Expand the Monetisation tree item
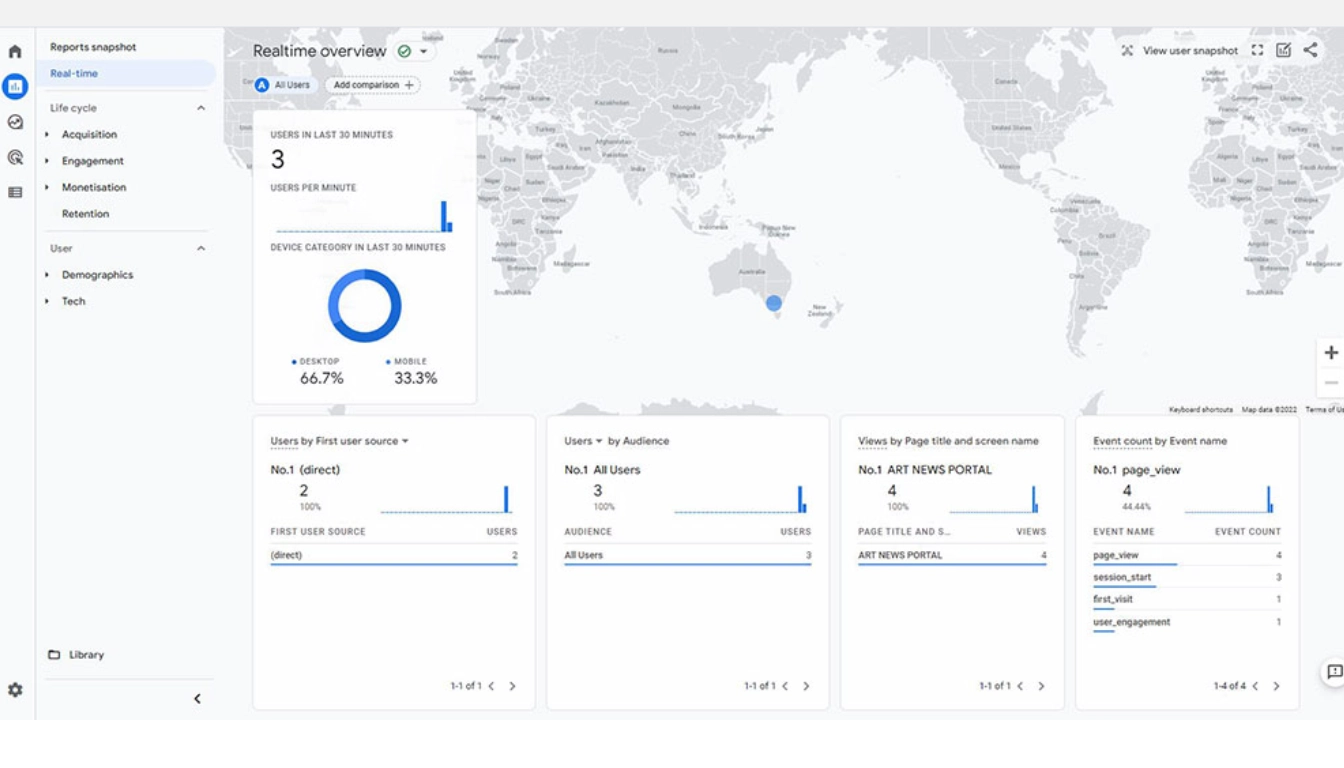This screenshot has width=1344, height=768. [x=47, y=187]
